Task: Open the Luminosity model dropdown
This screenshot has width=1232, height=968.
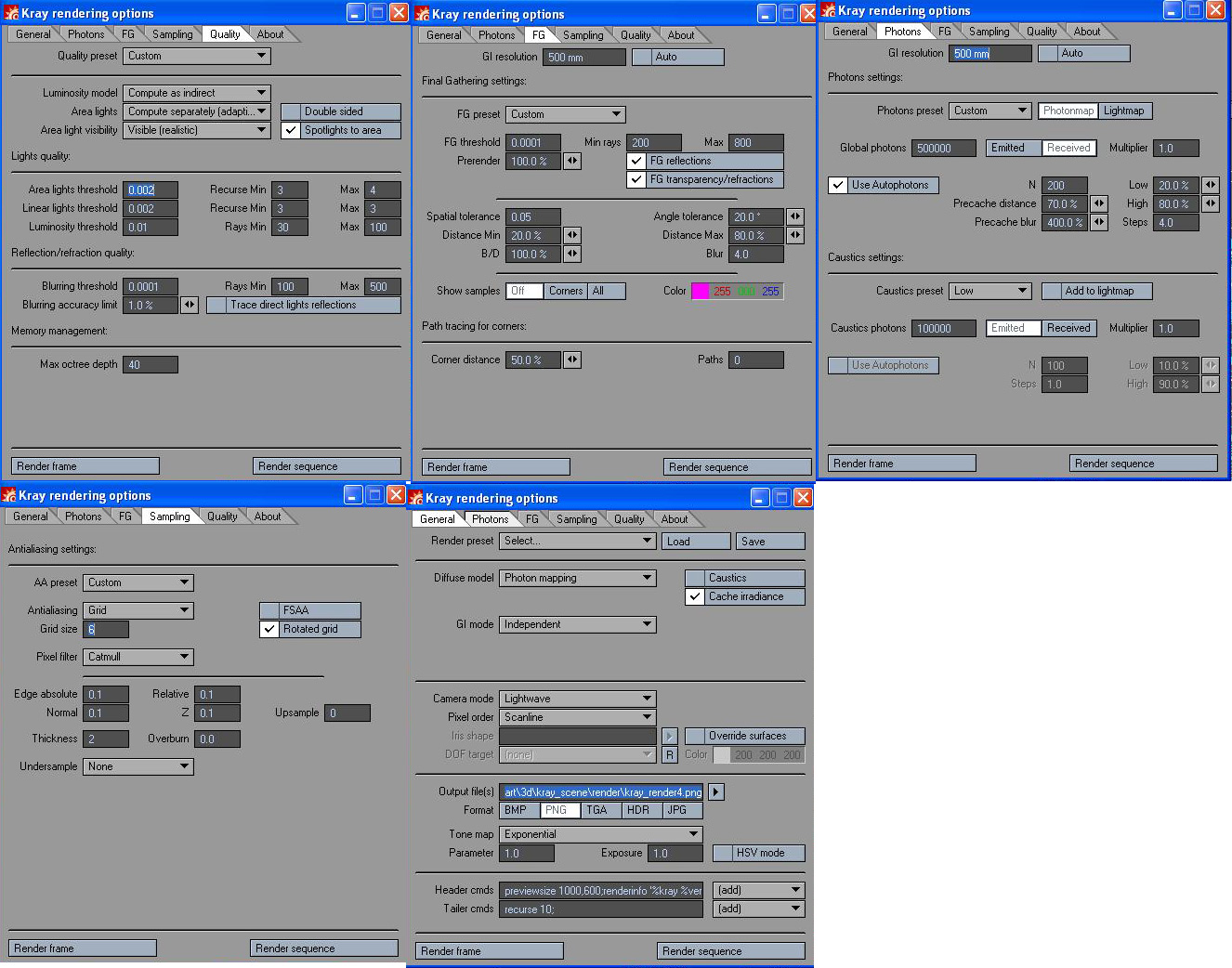Action: pyautogui.click(x=197, y=93)
